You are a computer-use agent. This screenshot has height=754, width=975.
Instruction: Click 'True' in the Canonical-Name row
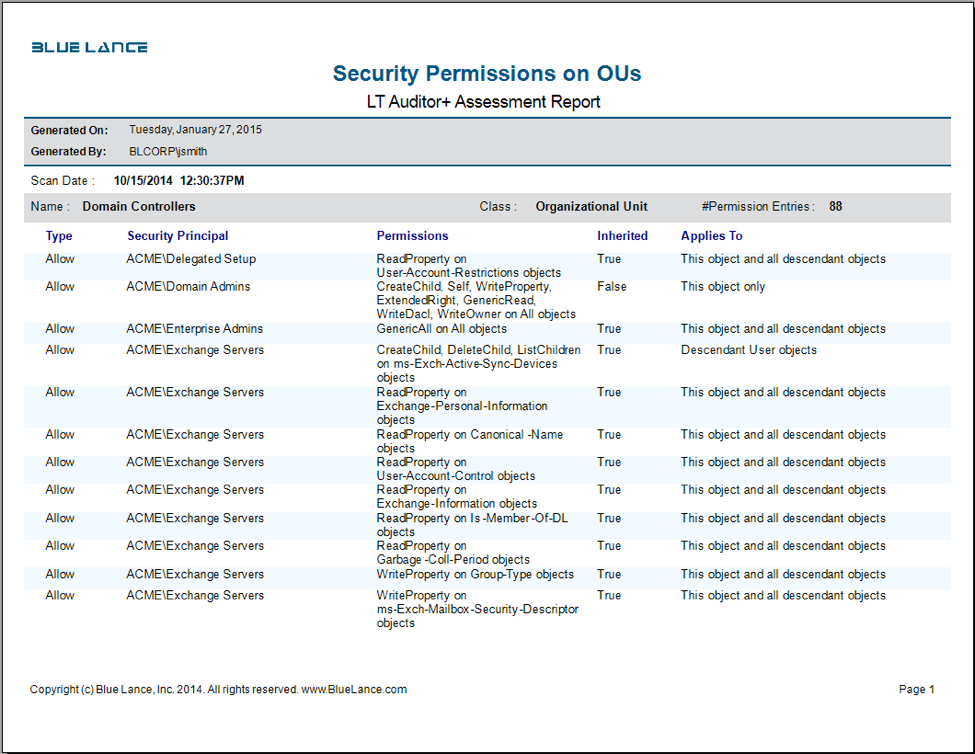[x=609, y=434]
